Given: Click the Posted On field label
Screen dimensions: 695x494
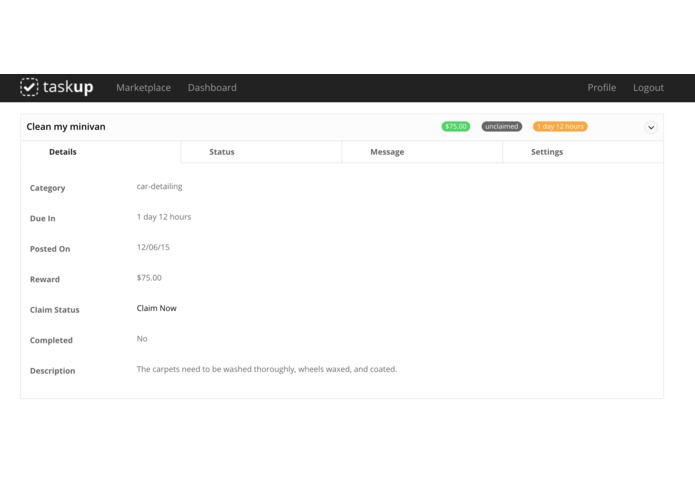Looking at the screenshot, I should coord(50,249).
